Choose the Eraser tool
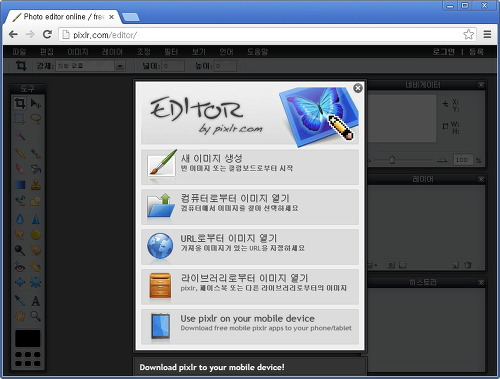The height and width of the screenshot is (379, 500). click(x=20, y=169)
